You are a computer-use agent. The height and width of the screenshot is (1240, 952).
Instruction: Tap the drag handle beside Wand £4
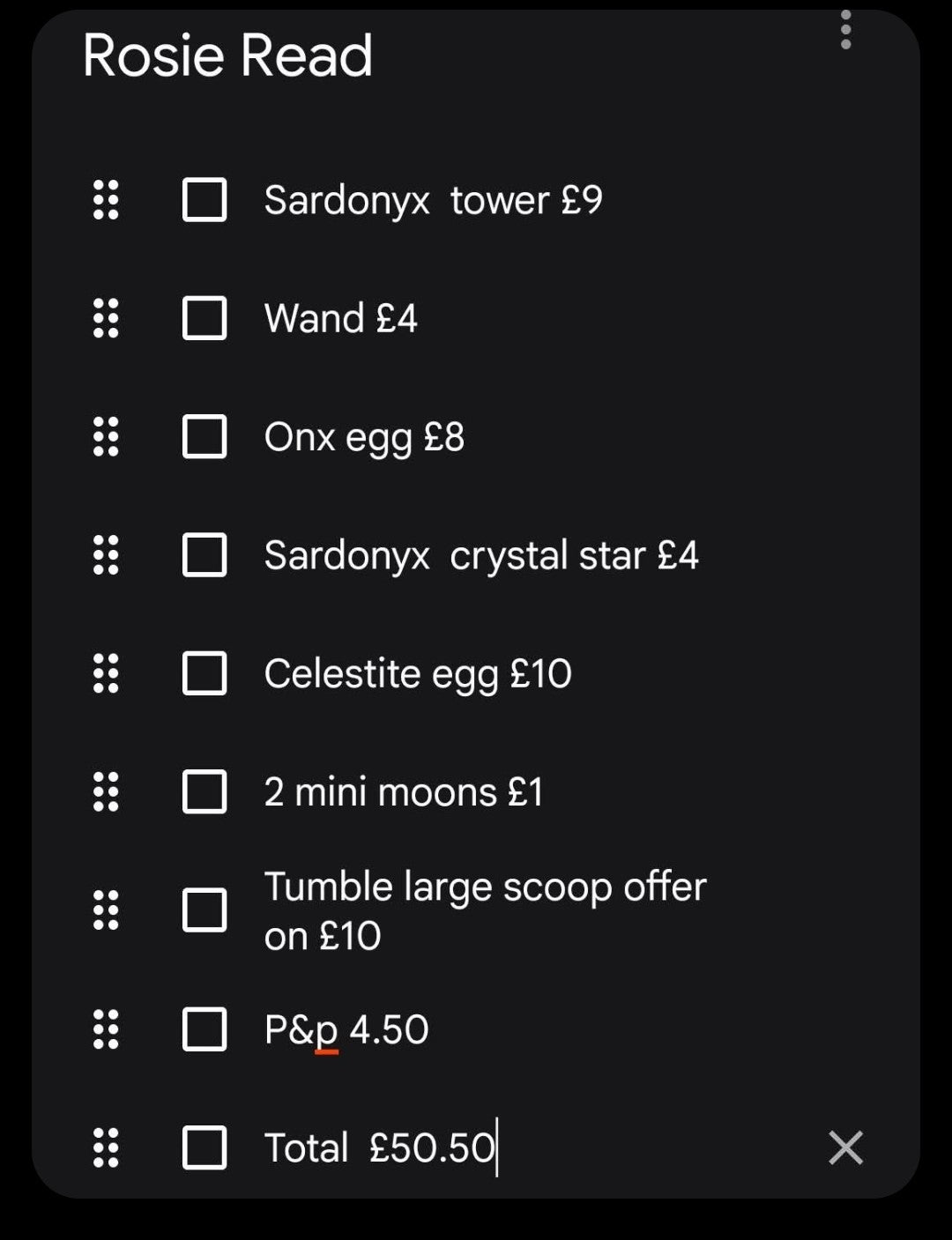click(x=106, y=318)
